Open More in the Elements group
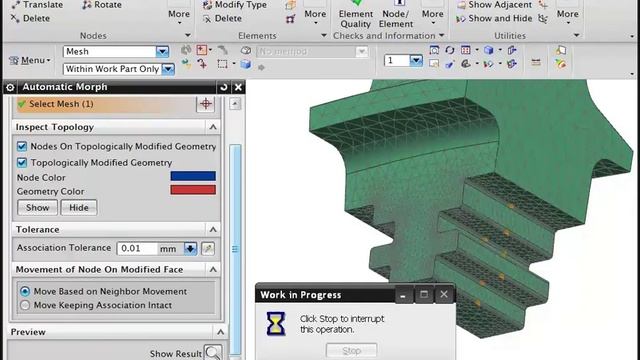This screenshot has width=640, height=360. click(x=315, y=15)
